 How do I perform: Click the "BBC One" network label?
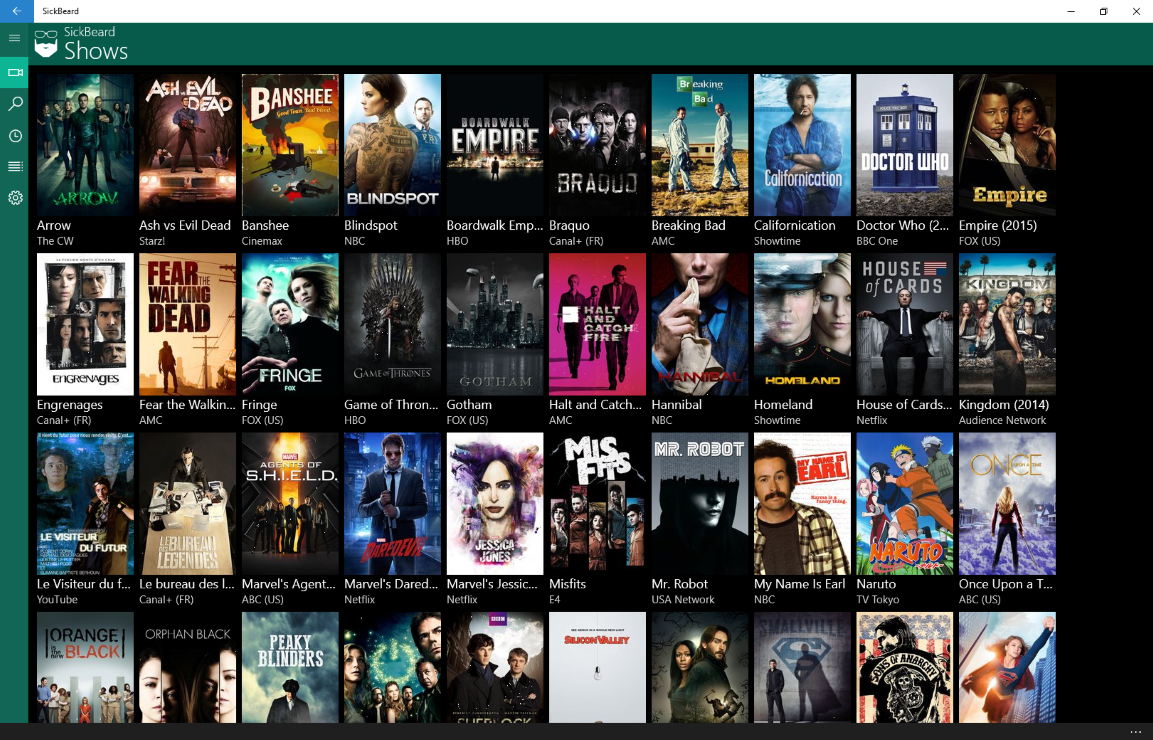pyautogui.click(x=877, y=241)
